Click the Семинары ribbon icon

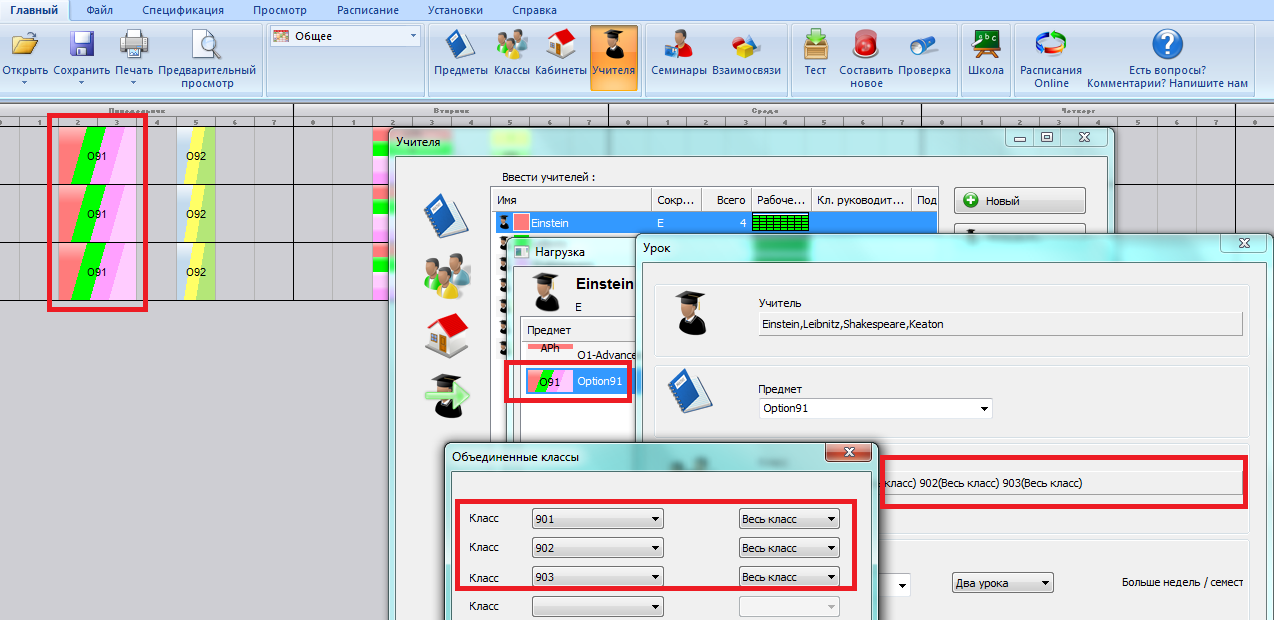(x=678, y=45)
